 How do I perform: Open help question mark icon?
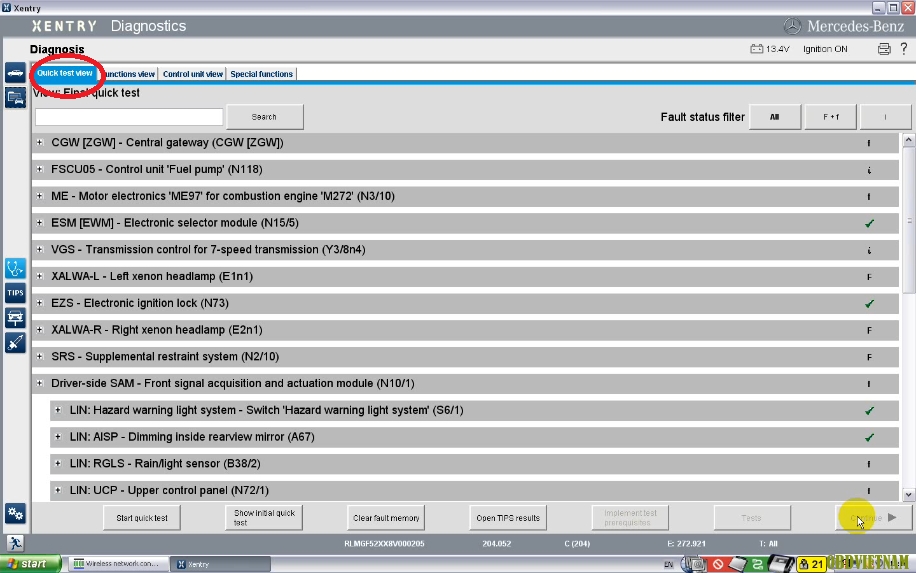(904, 49)
